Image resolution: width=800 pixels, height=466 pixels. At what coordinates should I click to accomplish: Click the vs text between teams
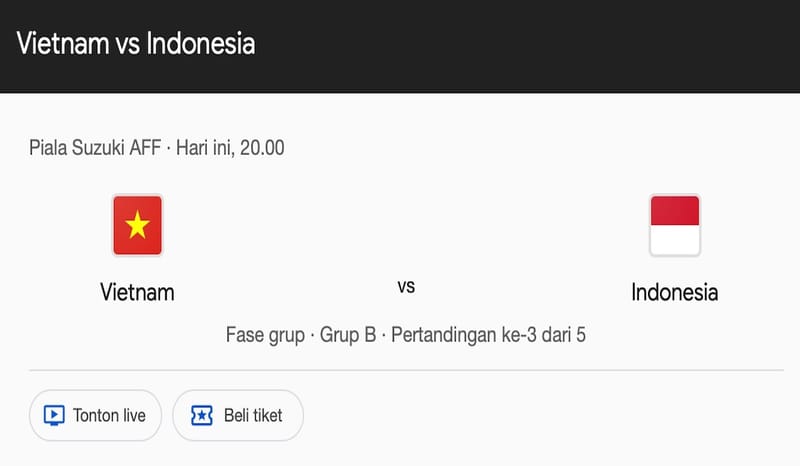pos(406,287)
